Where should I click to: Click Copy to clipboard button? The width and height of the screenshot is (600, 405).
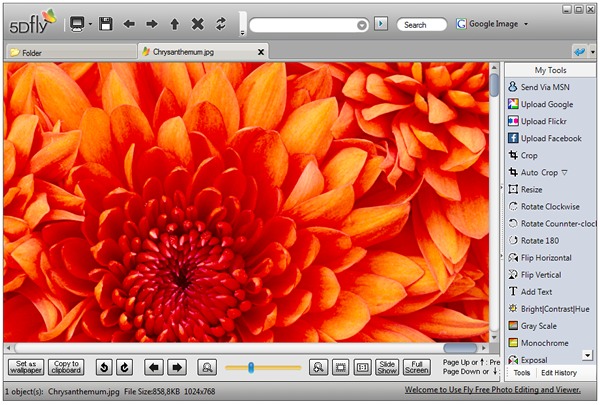(66, 367)
